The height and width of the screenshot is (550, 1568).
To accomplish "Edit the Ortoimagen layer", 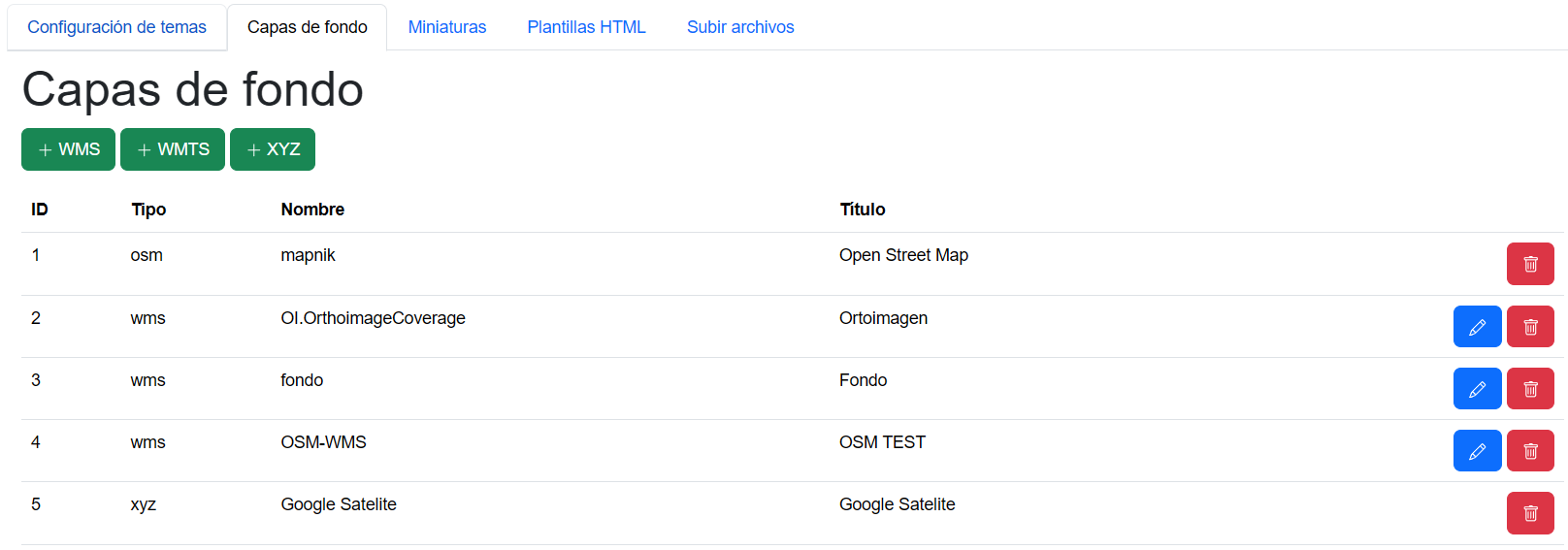I will point(1477,327).
